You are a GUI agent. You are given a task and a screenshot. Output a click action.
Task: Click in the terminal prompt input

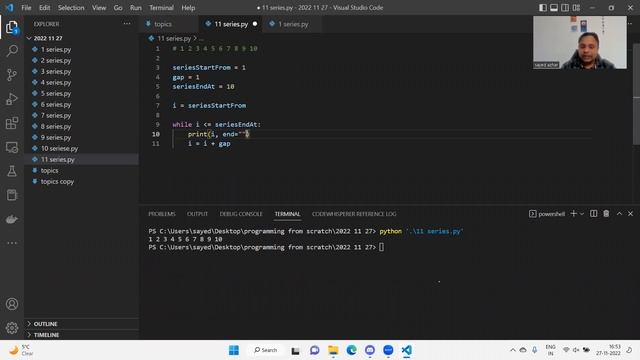[381, 247]
